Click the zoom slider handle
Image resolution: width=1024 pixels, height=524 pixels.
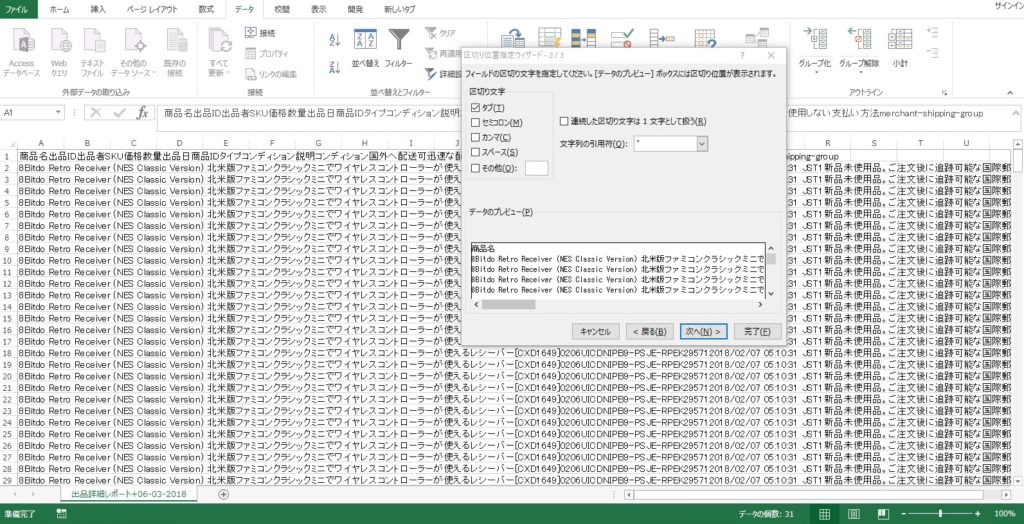940,514
